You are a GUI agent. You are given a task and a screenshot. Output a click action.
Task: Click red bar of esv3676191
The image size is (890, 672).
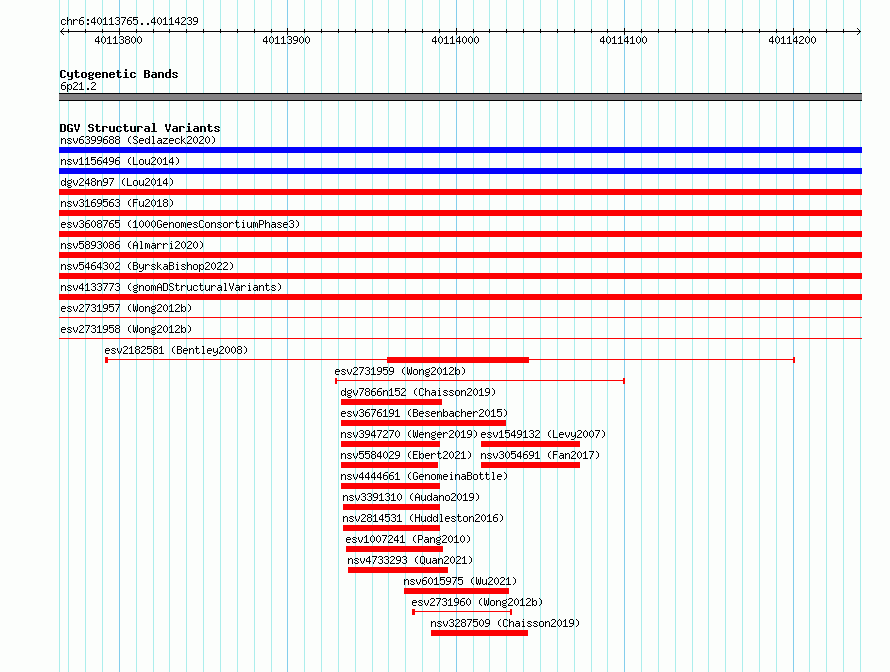point(423,423)
